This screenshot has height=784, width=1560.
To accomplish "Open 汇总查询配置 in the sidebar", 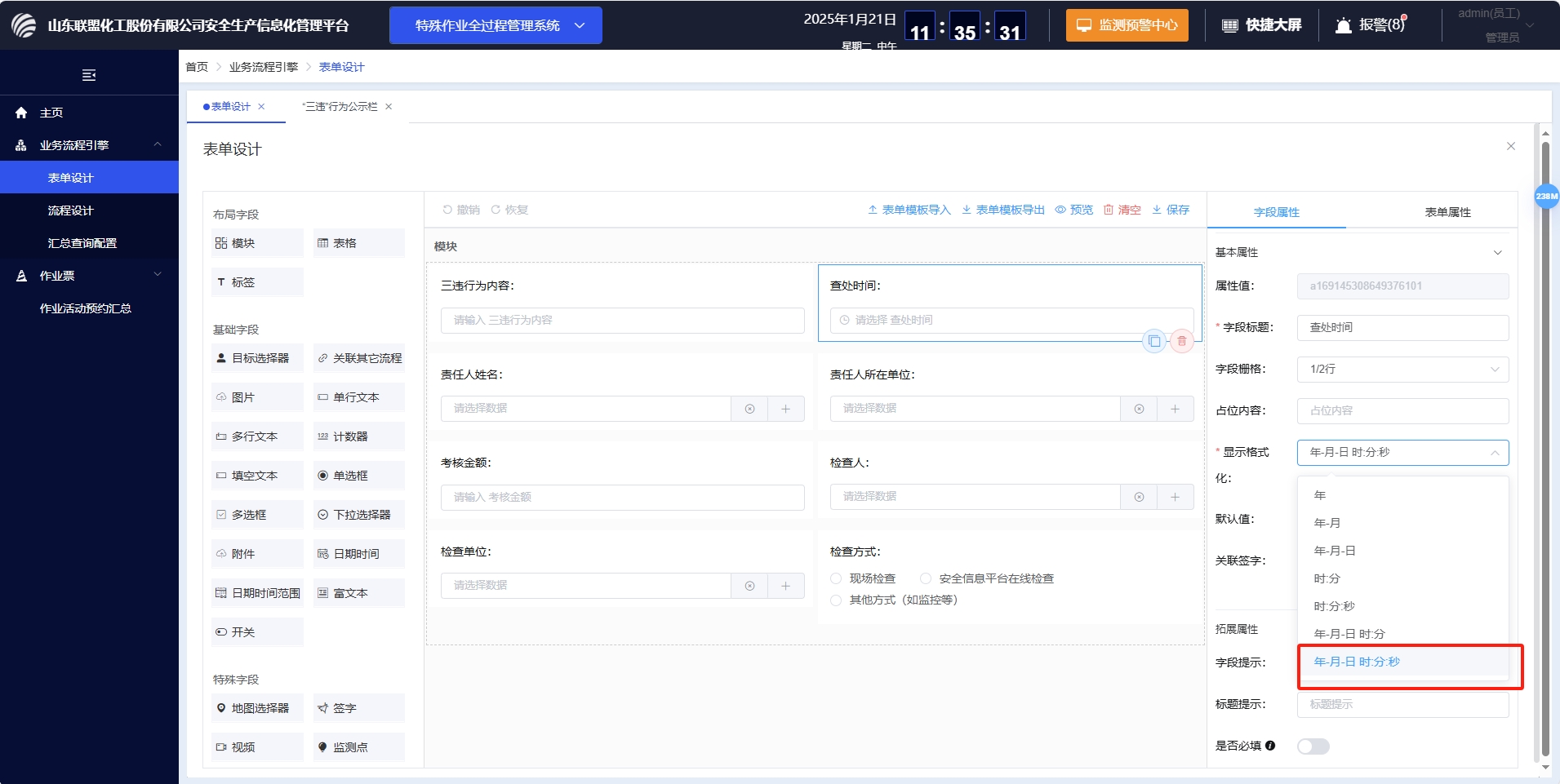I will (89, 242).
